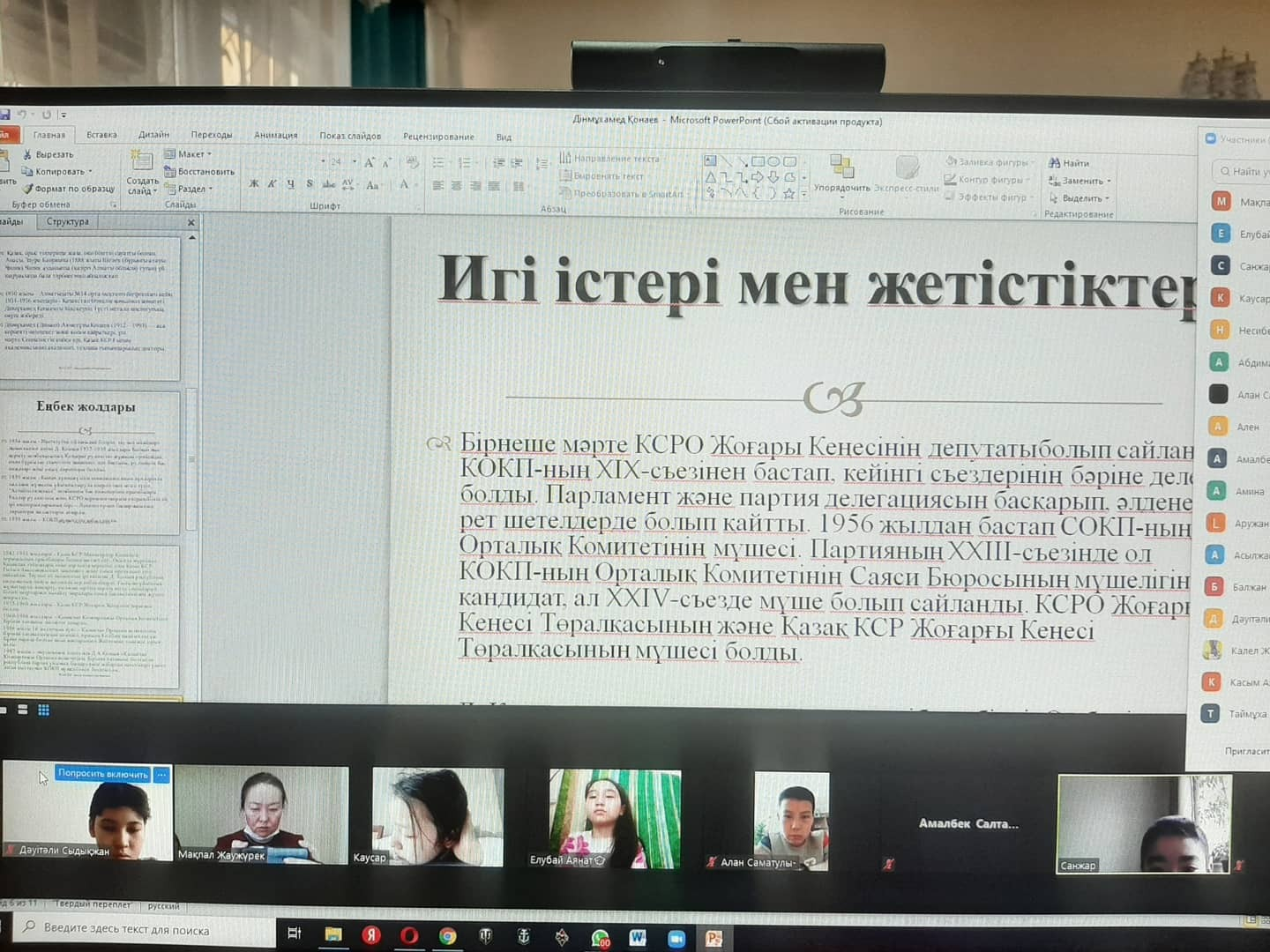
Task: Click the Create Slide (Создать слайд) icon
Action: [x=141, y=160]
